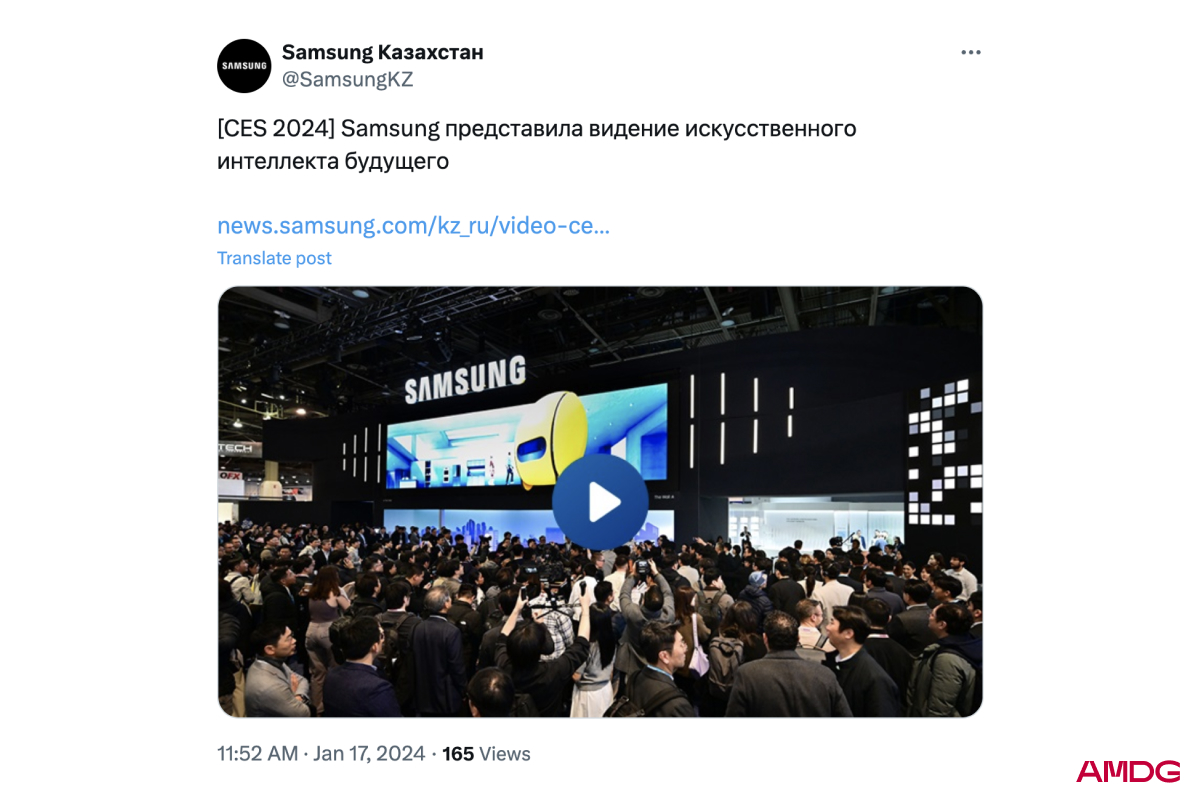The height and width of the screenshot is (800, 1200).
Task: Open Samsung Казахстан display name
Action: tap(382, 52)
